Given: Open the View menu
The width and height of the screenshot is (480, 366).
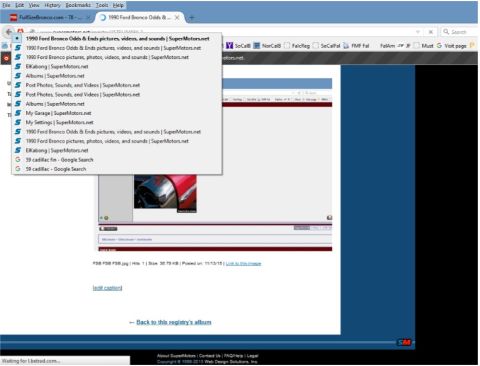Looking at the screenshot, I should click(34, 5).
